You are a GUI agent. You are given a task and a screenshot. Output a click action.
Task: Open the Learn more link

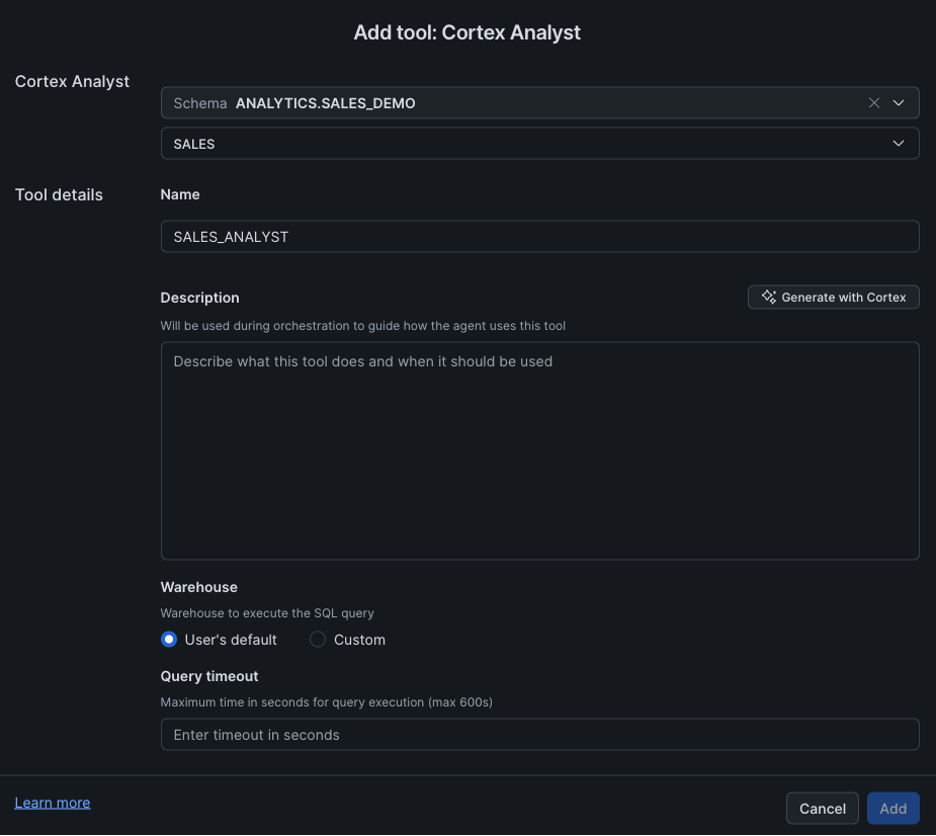coord(53,803)
